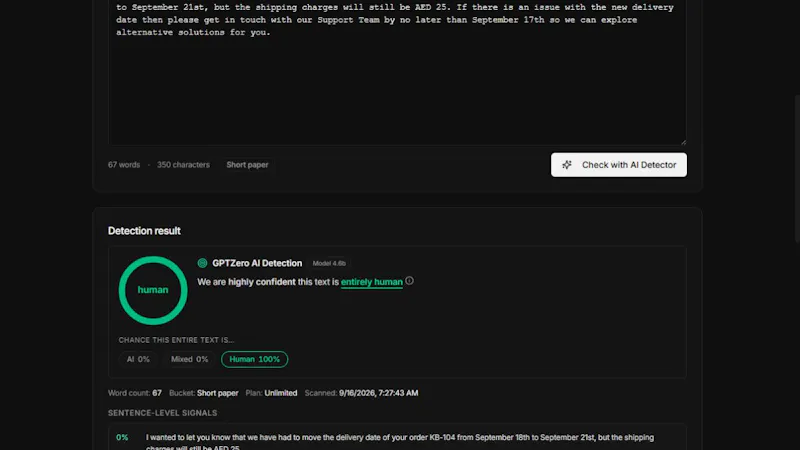The width and height of the screenshot is (800, 450).
Task: Click the 0% score of first sentence
Action: pos(122,437)
